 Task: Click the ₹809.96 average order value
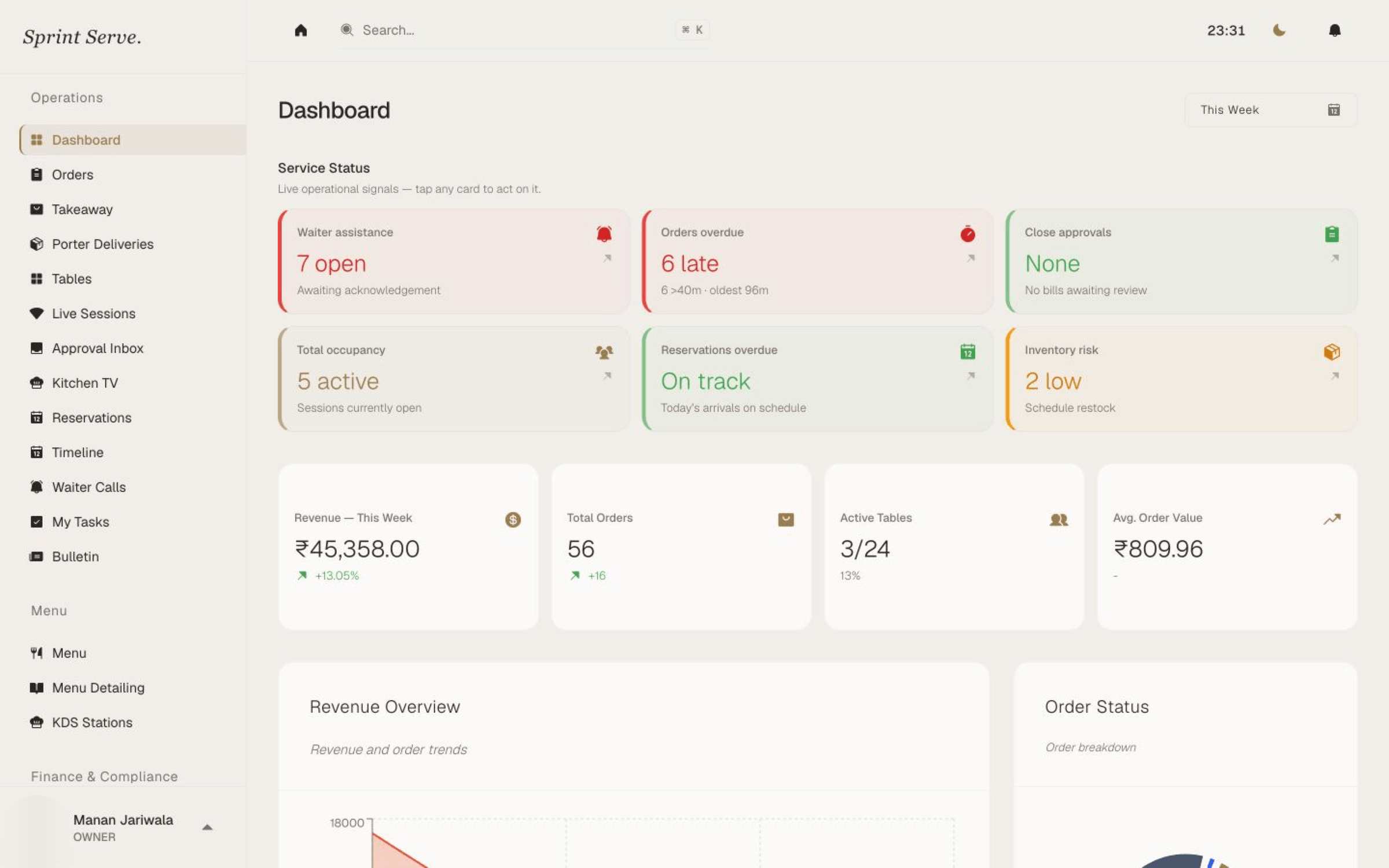coord(1158,549)
